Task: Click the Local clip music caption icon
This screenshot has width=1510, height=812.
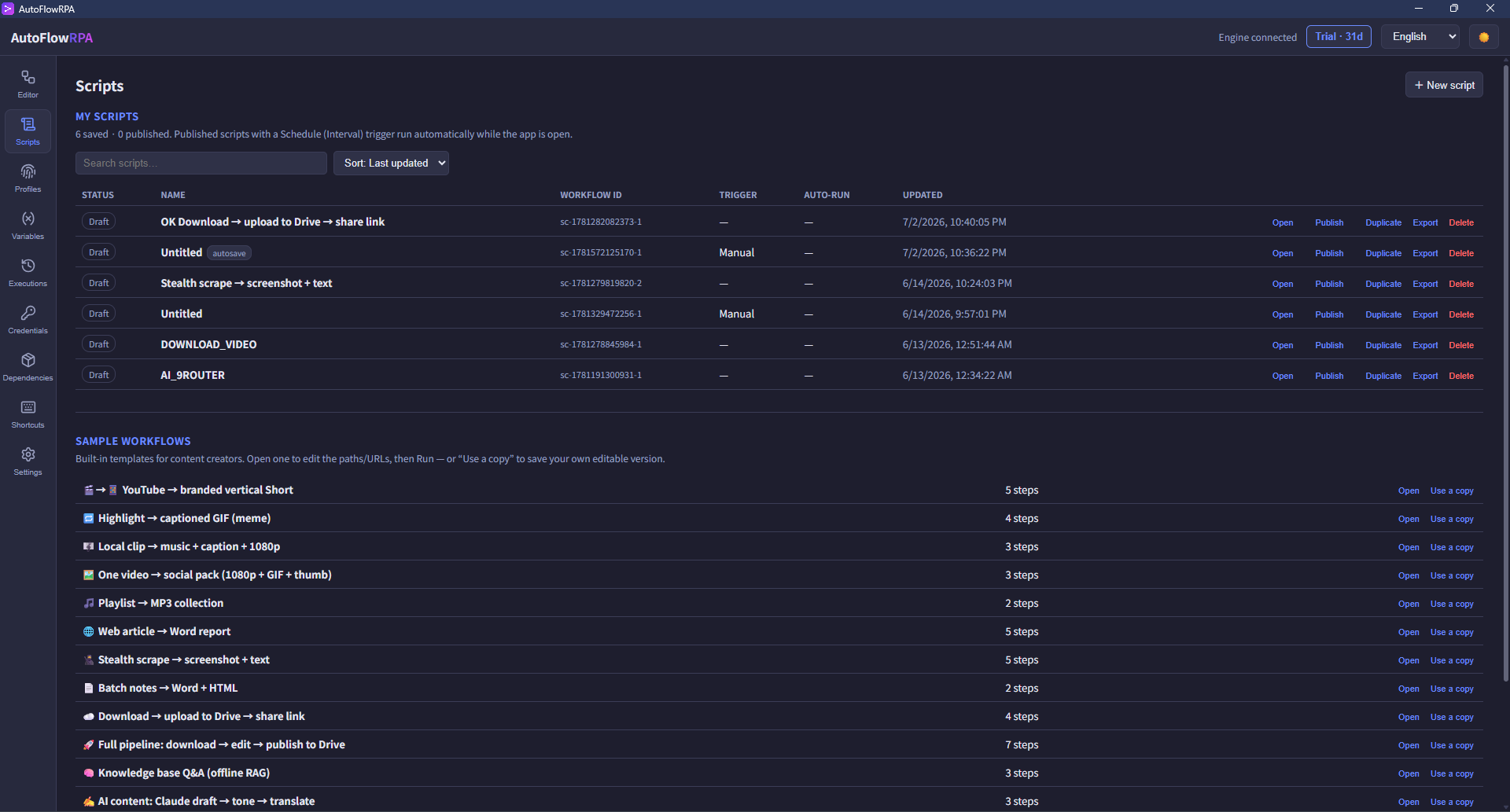Action: tap(89, 546)
